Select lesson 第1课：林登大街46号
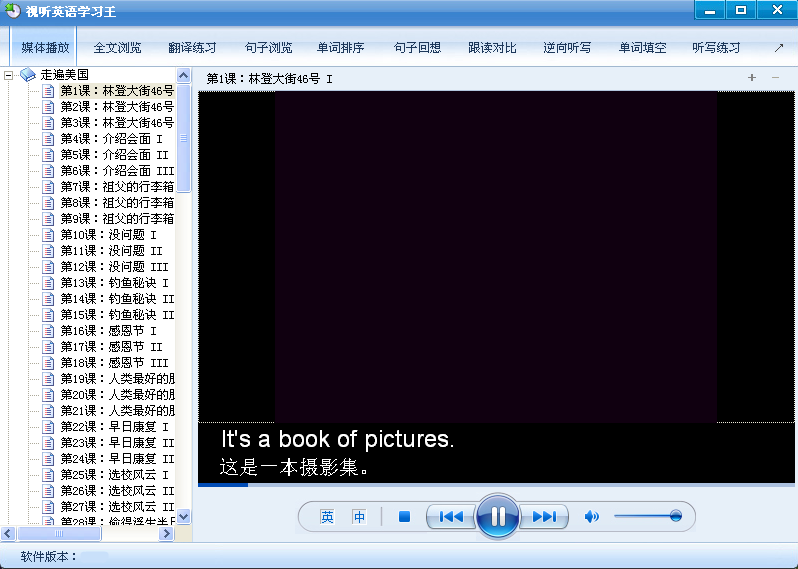The width and height of the screenshot is (798, 569). [x=117, y=91]
